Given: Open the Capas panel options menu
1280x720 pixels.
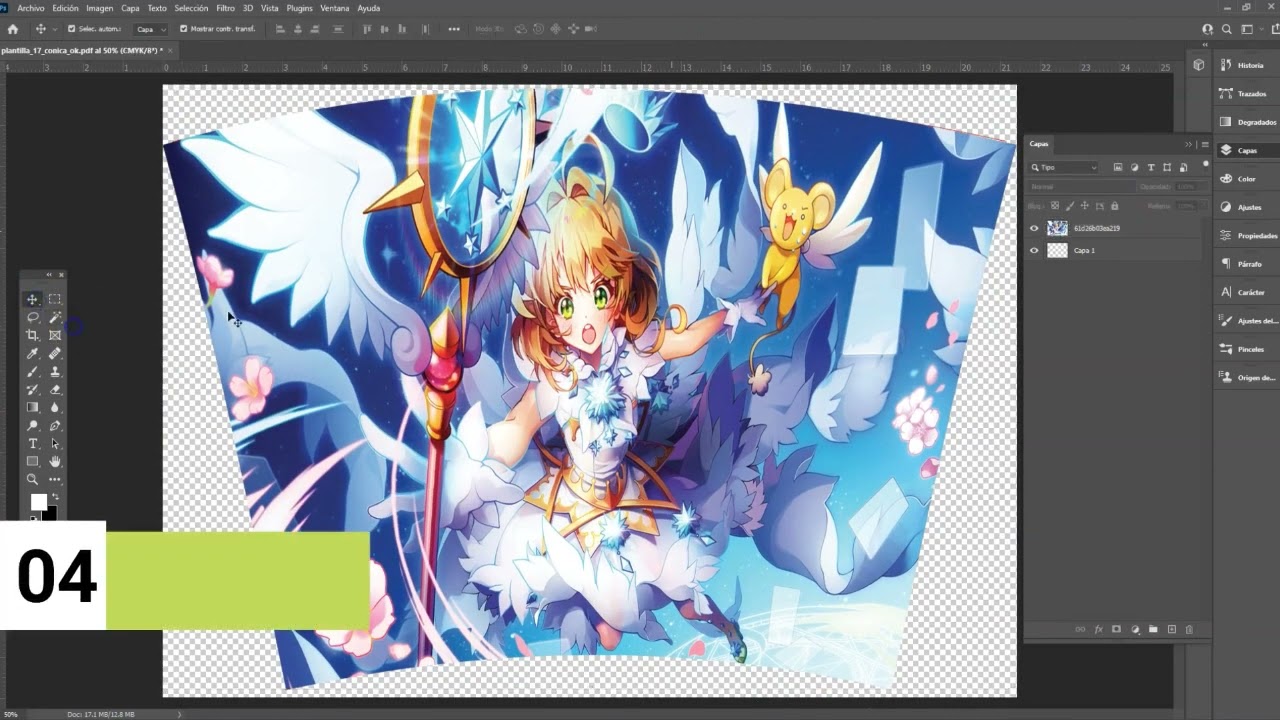Looking at the screenshot, I should pos(1205,144).
